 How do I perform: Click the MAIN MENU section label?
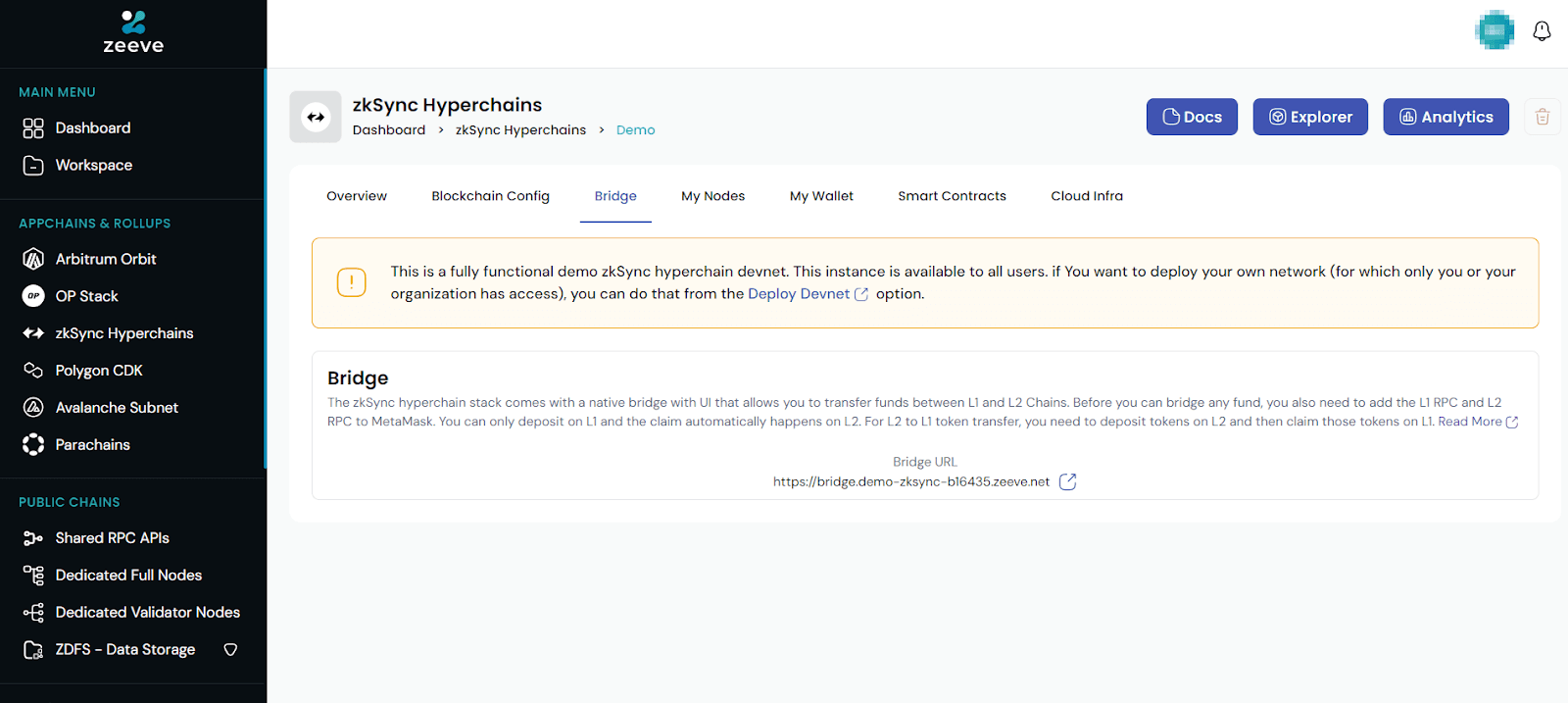57,92
